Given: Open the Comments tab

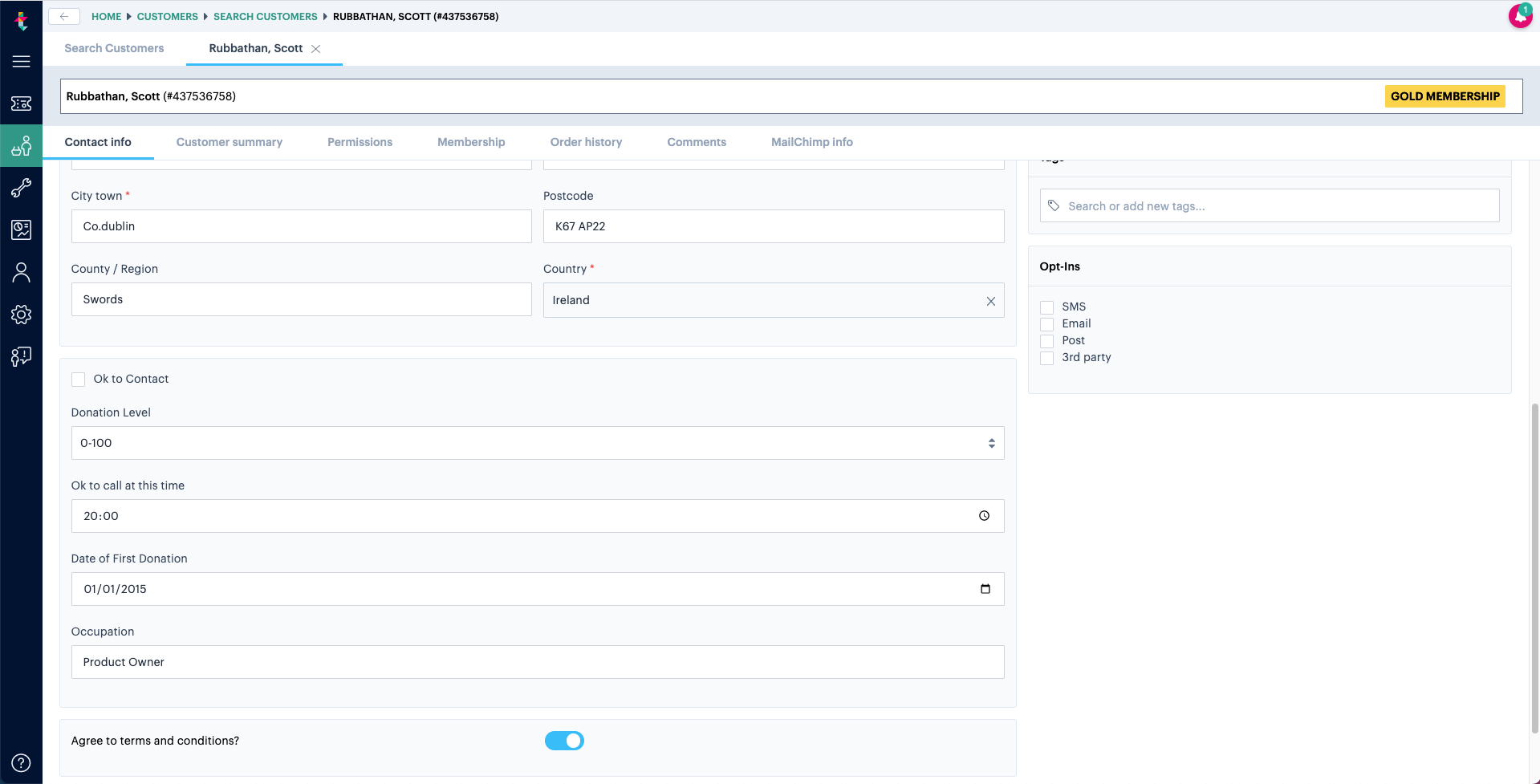Looking at the screenshot, I should tap(697, 142).
